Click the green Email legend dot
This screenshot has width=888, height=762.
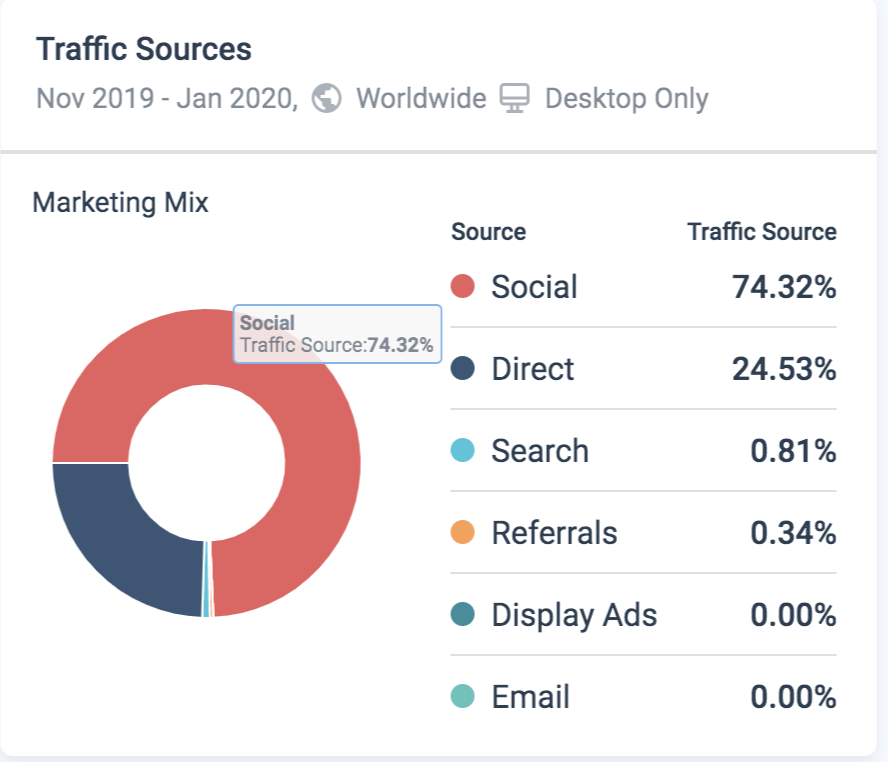point(462,697)
